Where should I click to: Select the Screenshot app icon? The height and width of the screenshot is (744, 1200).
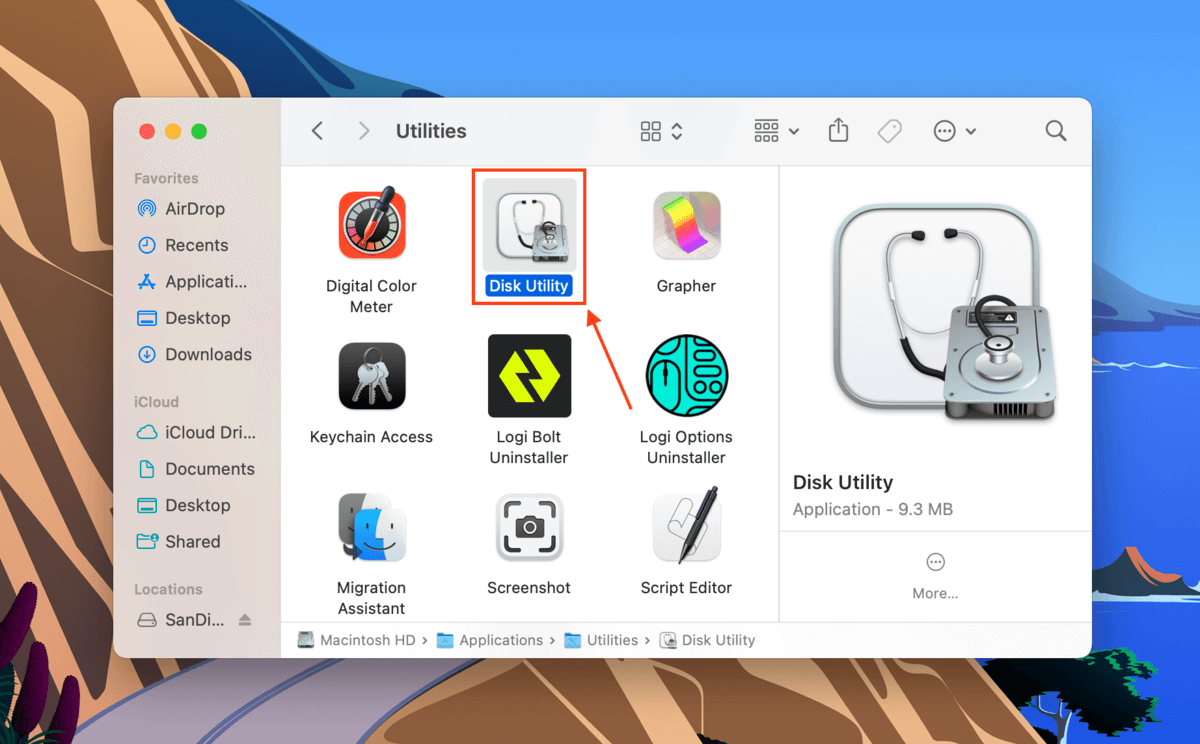529,527
